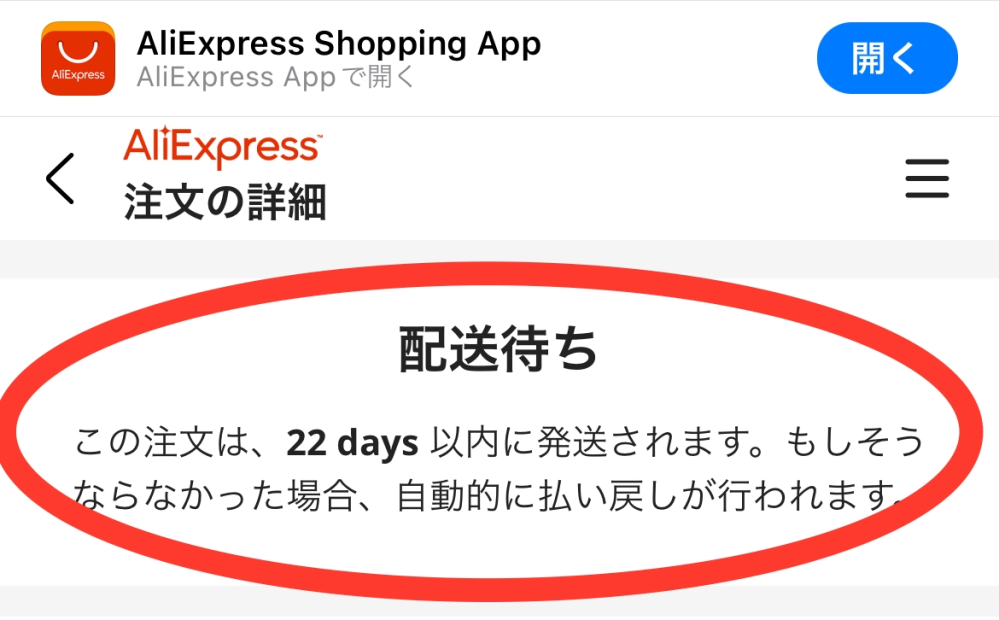Tap the 開く button

887,58
